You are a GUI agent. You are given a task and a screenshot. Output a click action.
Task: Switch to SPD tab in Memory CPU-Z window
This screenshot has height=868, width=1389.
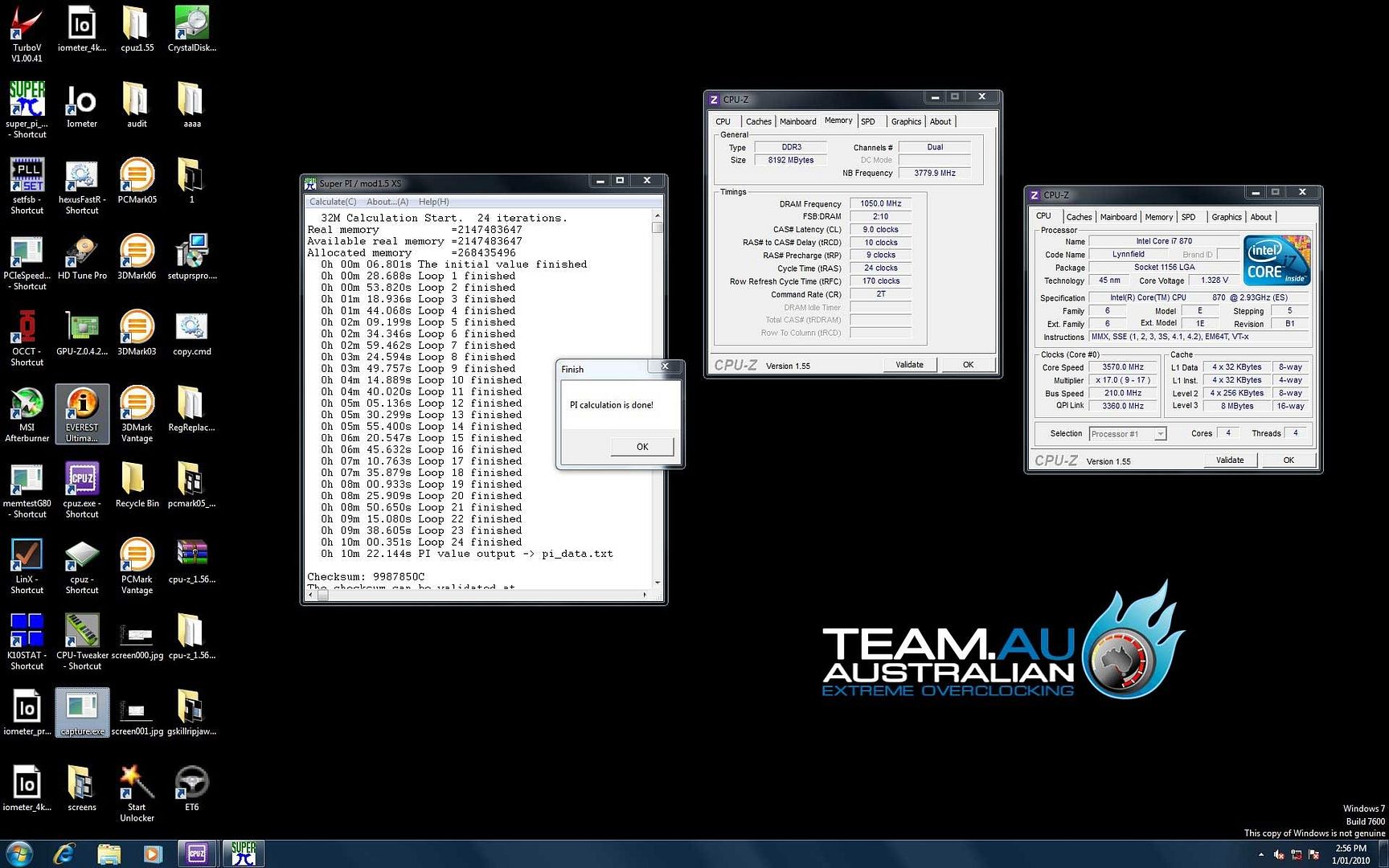(868, 121)
